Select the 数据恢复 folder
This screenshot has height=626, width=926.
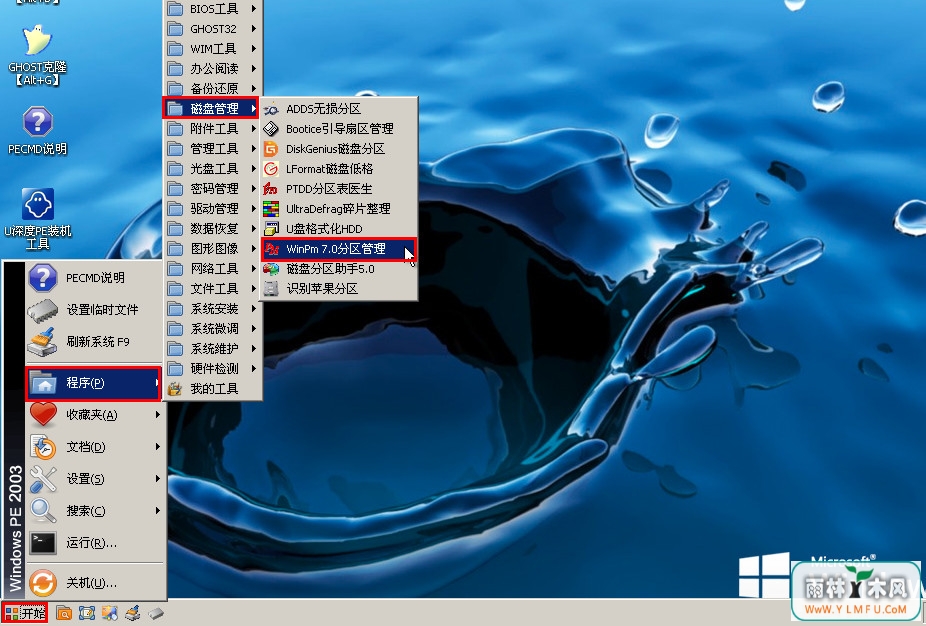coord(213,229)
